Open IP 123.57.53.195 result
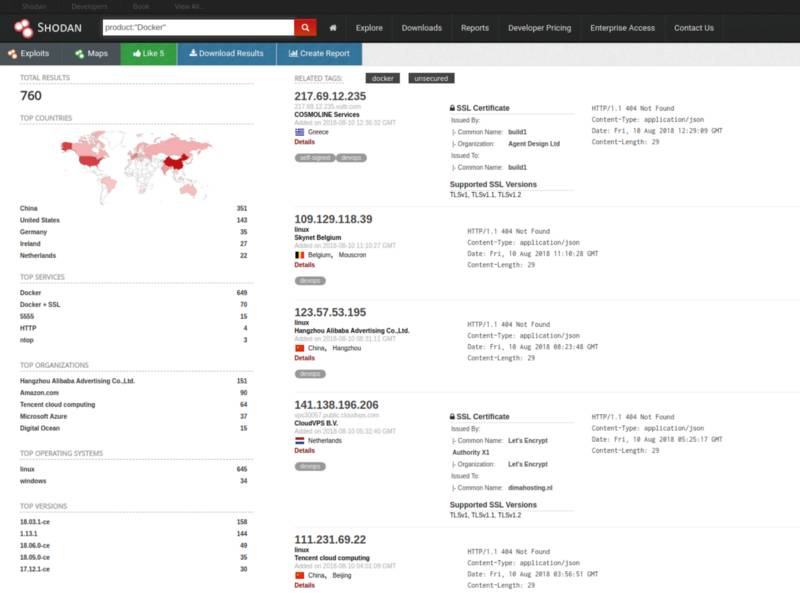Viewport: 800px width, 593px height. (330, 312)
